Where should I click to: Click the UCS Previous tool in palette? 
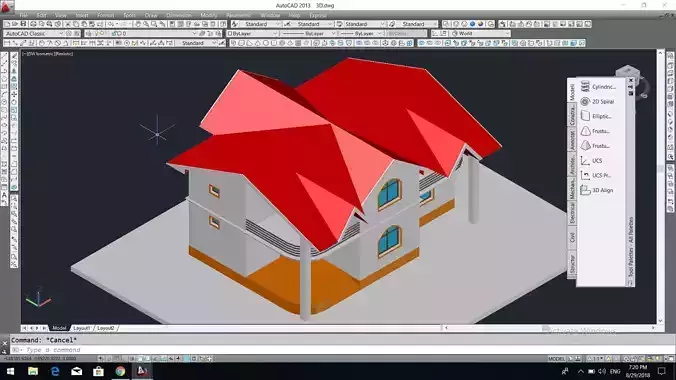click(x=596, y=175)
